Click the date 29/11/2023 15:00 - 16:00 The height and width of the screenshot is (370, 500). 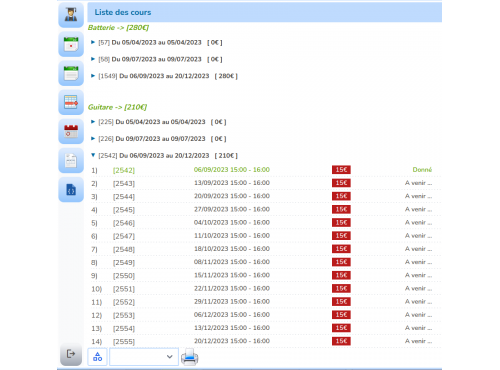tap(232, 301)
